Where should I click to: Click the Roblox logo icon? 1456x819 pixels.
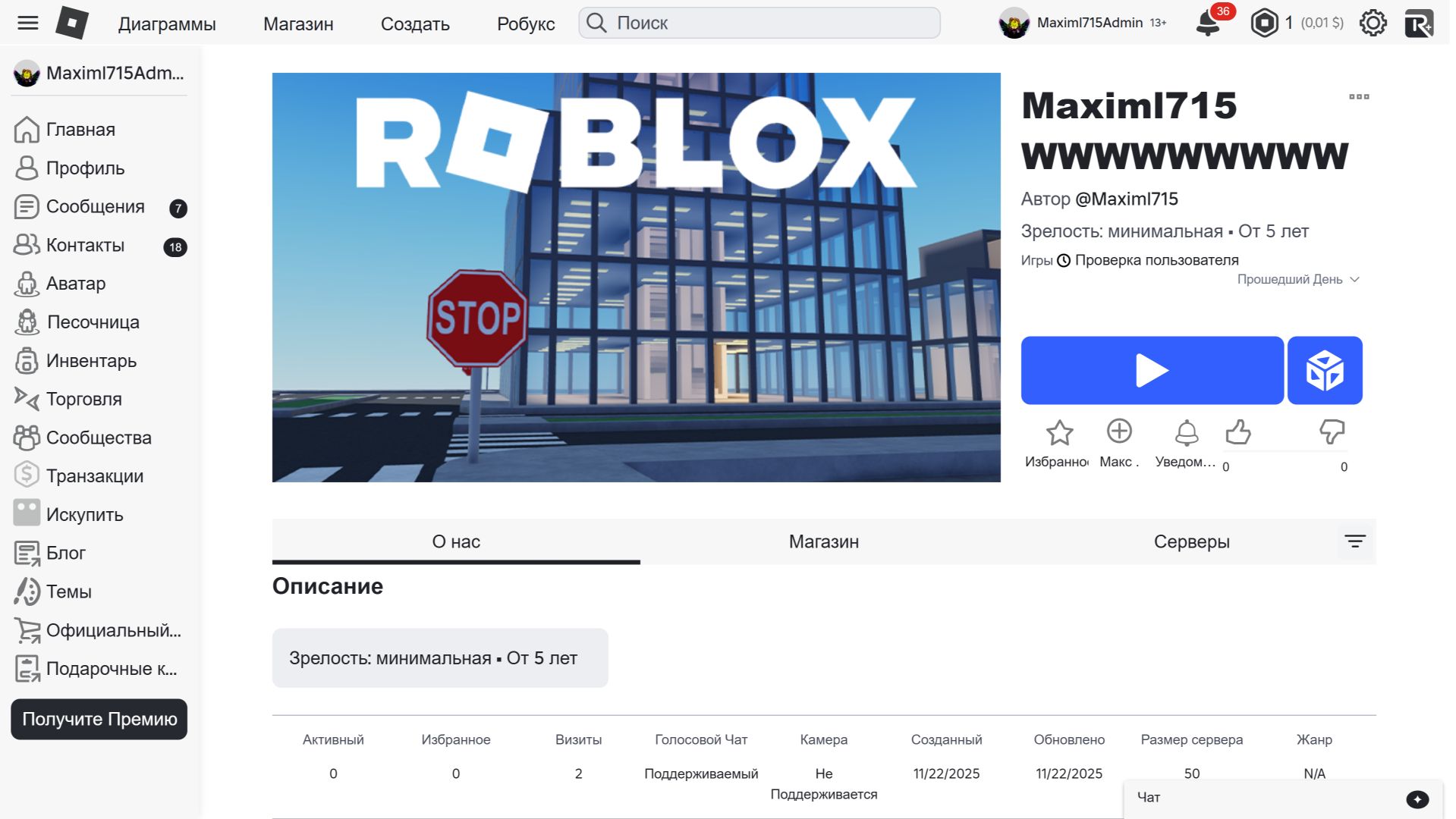(72, 23)
